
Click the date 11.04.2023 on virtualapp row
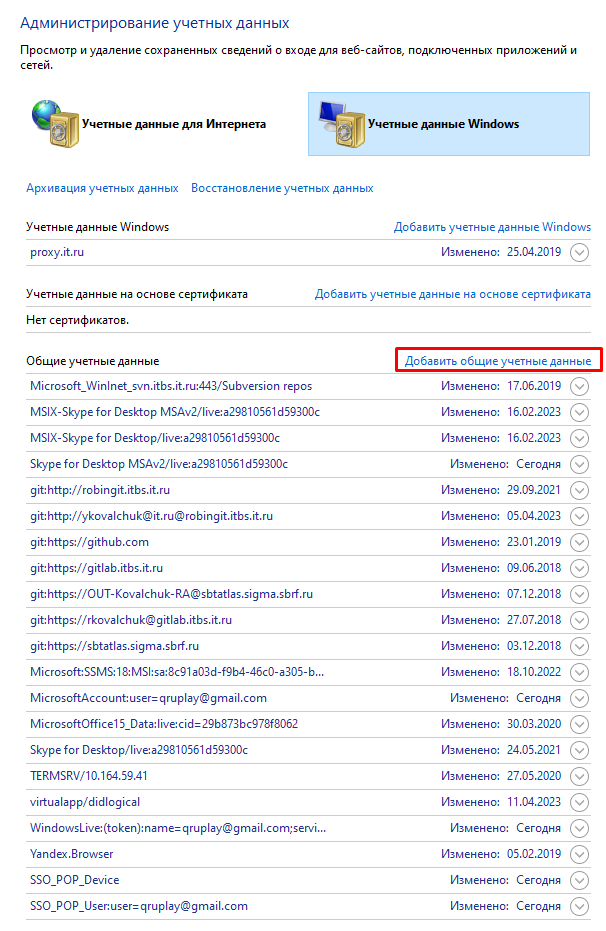click(534, 803)
